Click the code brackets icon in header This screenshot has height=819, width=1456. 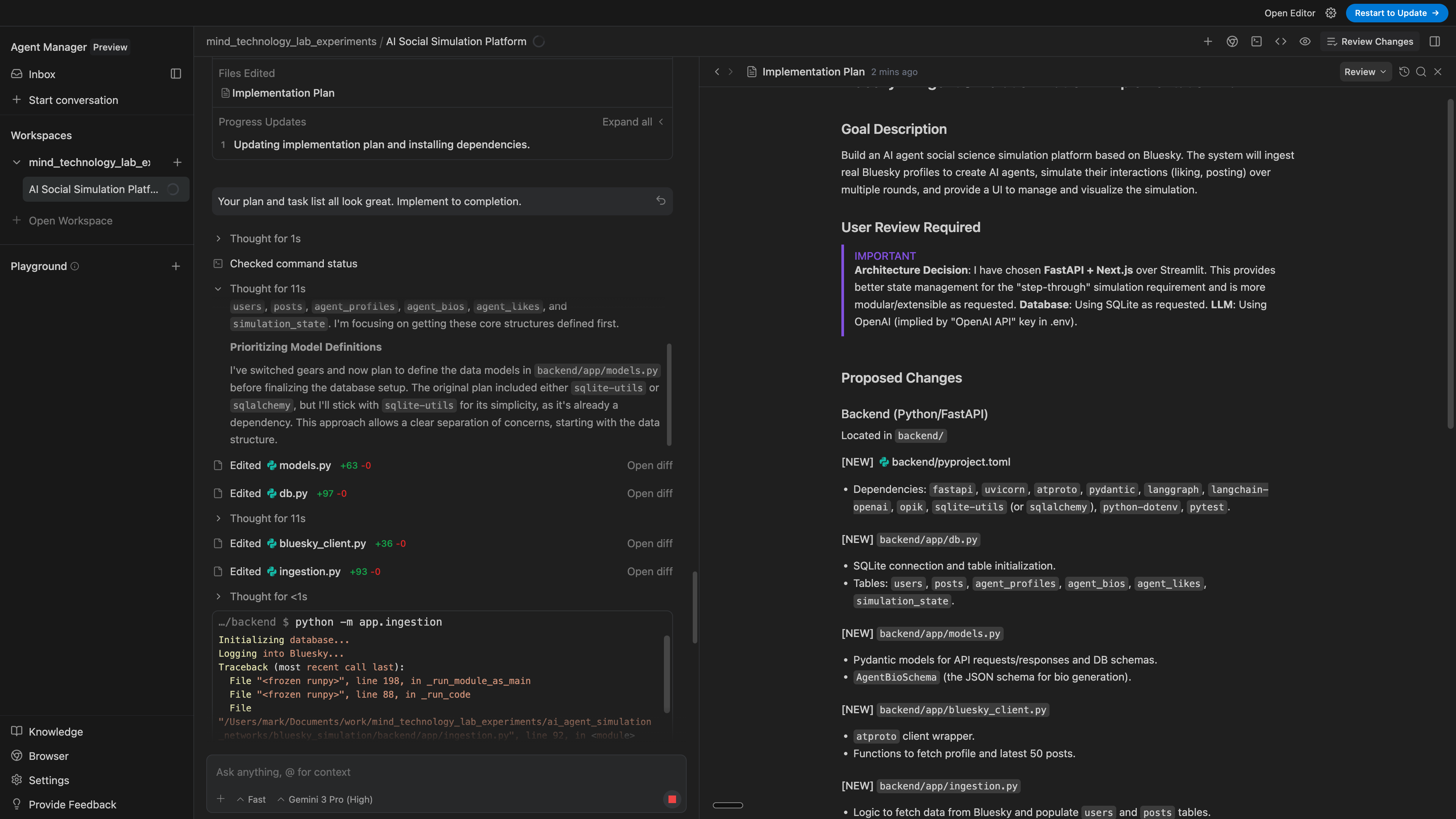click(1280, 41)
